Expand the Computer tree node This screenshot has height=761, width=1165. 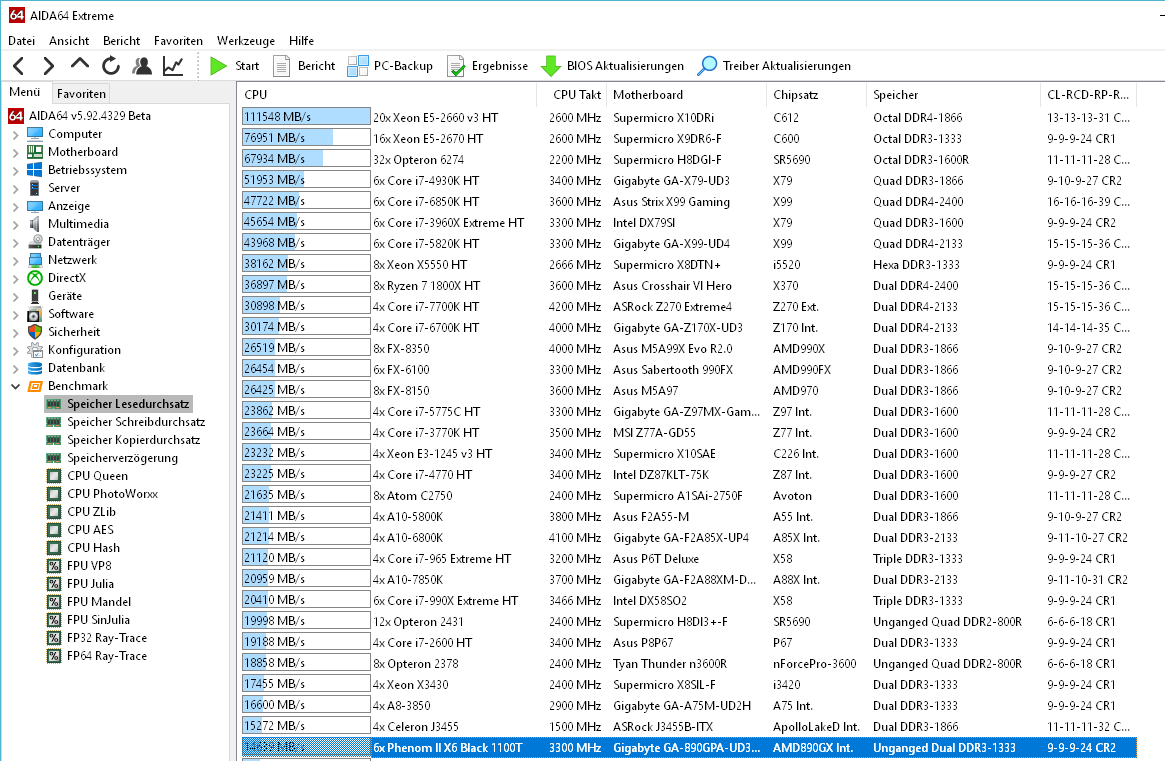click(16, 135)
